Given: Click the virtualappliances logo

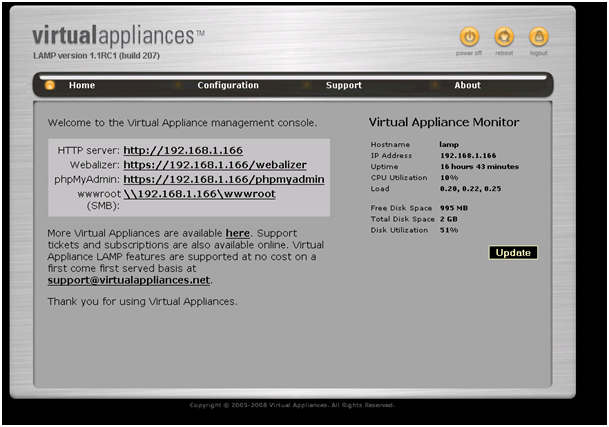Looking at the screenshot, I should pyautogui.click(x=118, y=36).
